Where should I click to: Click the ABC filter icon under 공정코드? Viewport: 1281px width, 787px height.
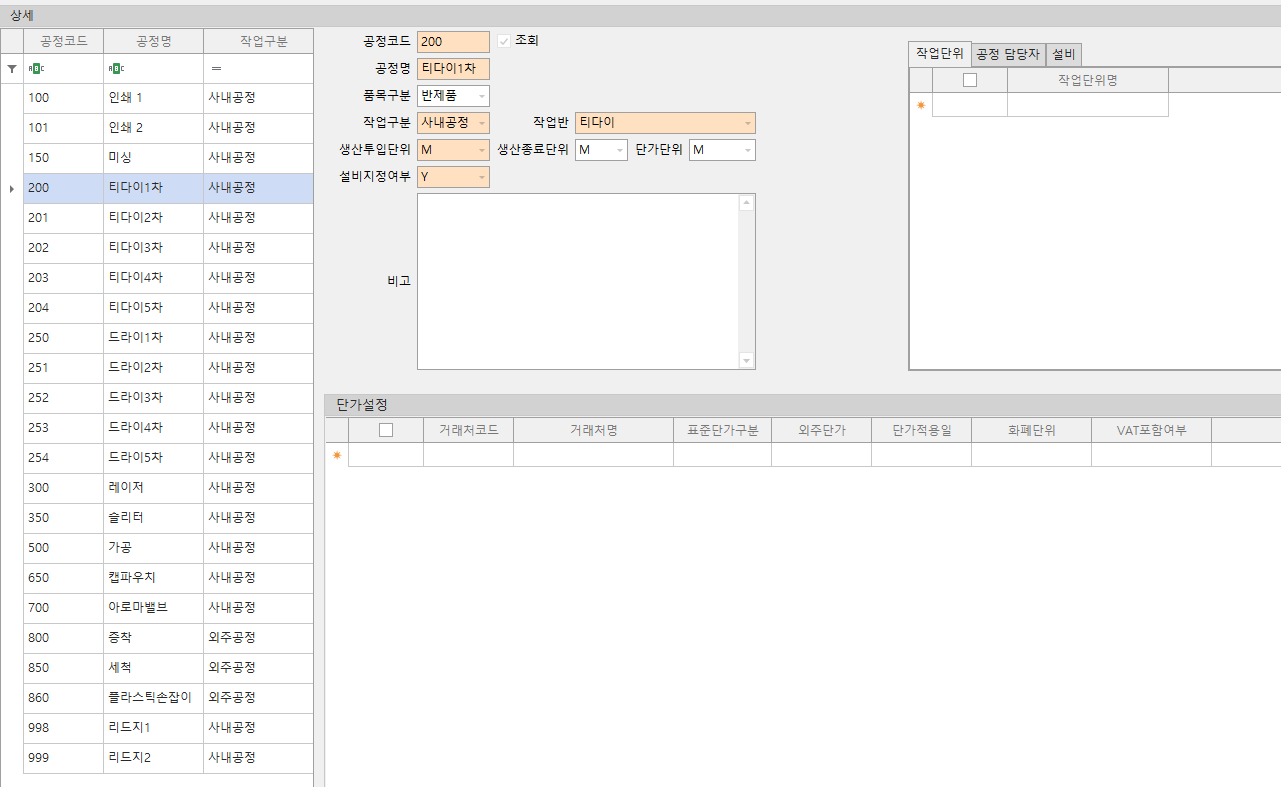pos(36,68)
